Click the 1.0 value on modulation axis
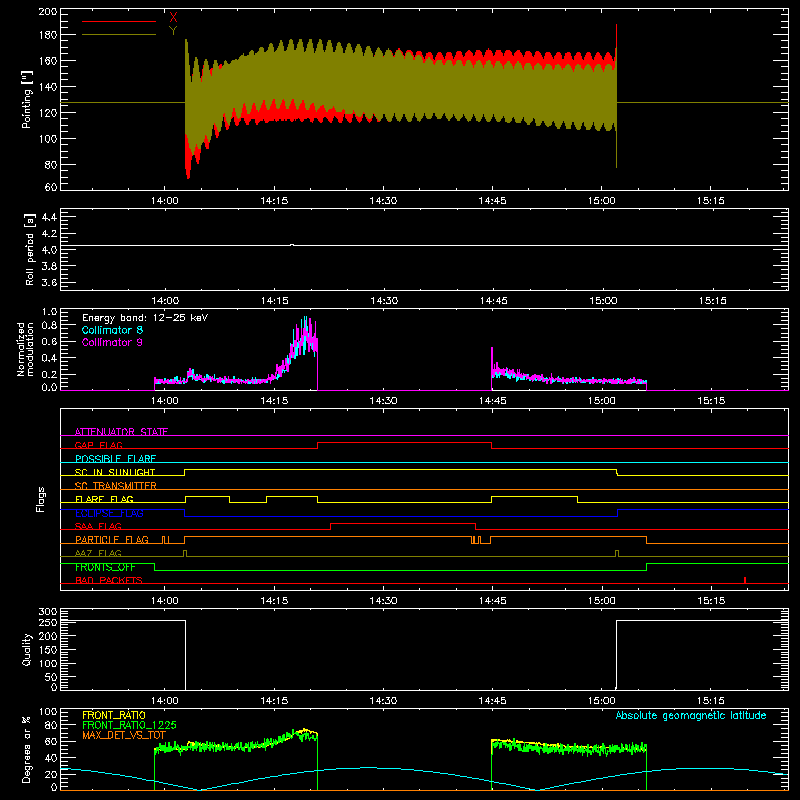 click(x=49, y=312)
